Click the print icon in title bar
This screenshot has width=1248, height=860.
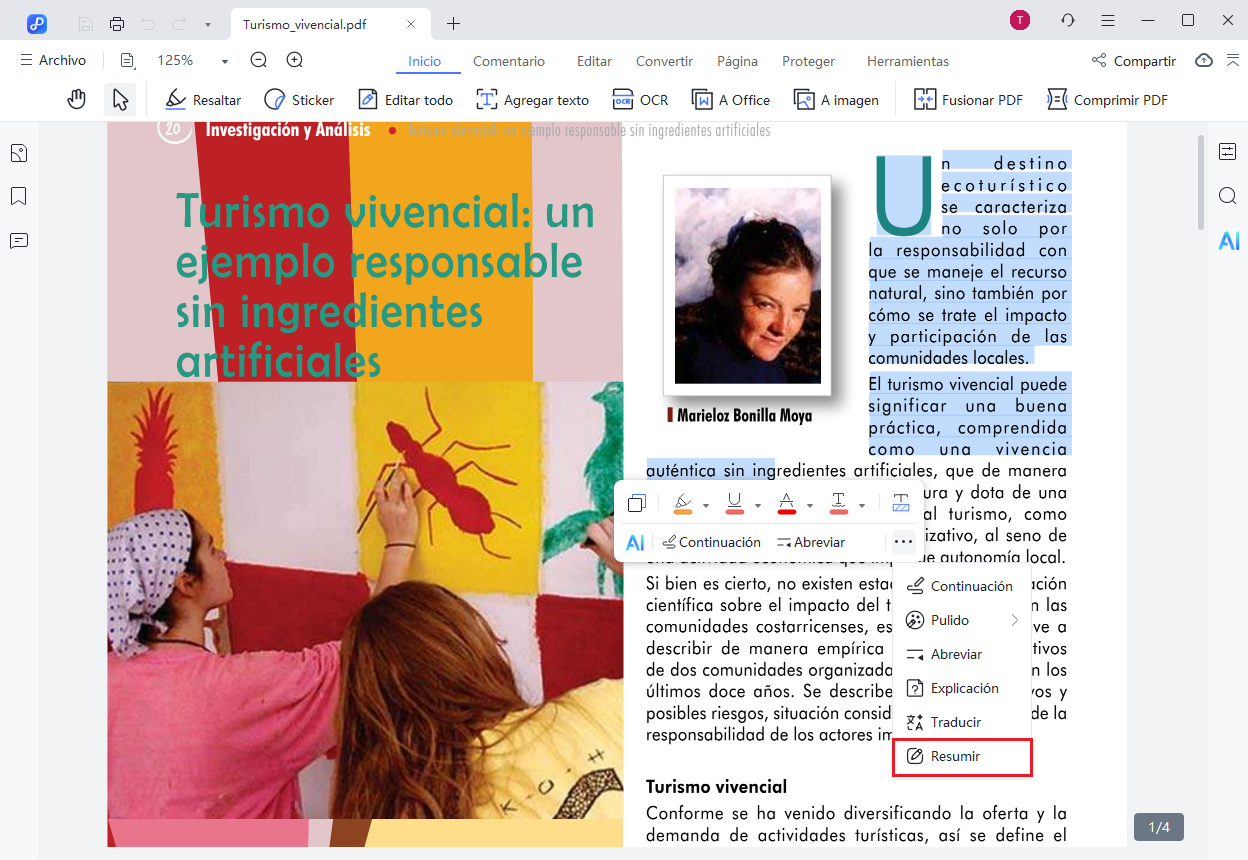point(117,22)
